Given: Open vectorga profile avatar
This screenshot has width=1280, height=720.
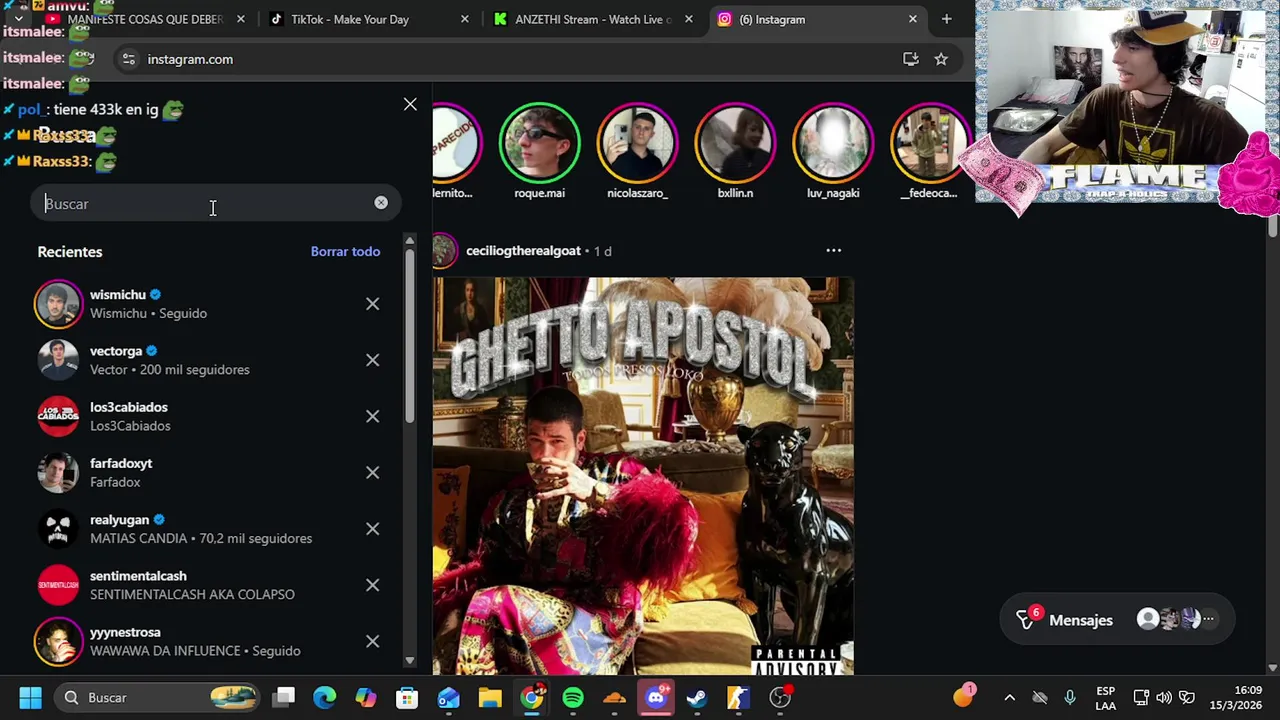Looking at the screenshot, I should [58, 360].
